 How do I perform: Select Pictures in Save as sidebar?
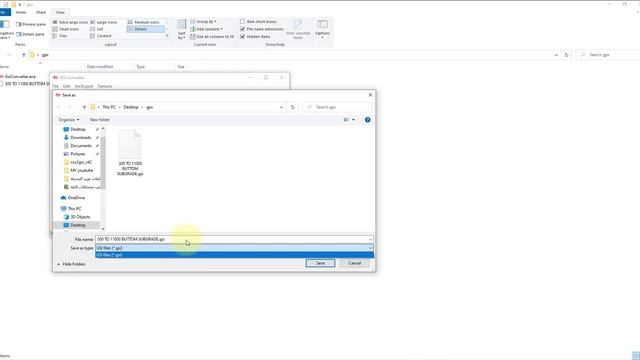(x=78, y=154)
